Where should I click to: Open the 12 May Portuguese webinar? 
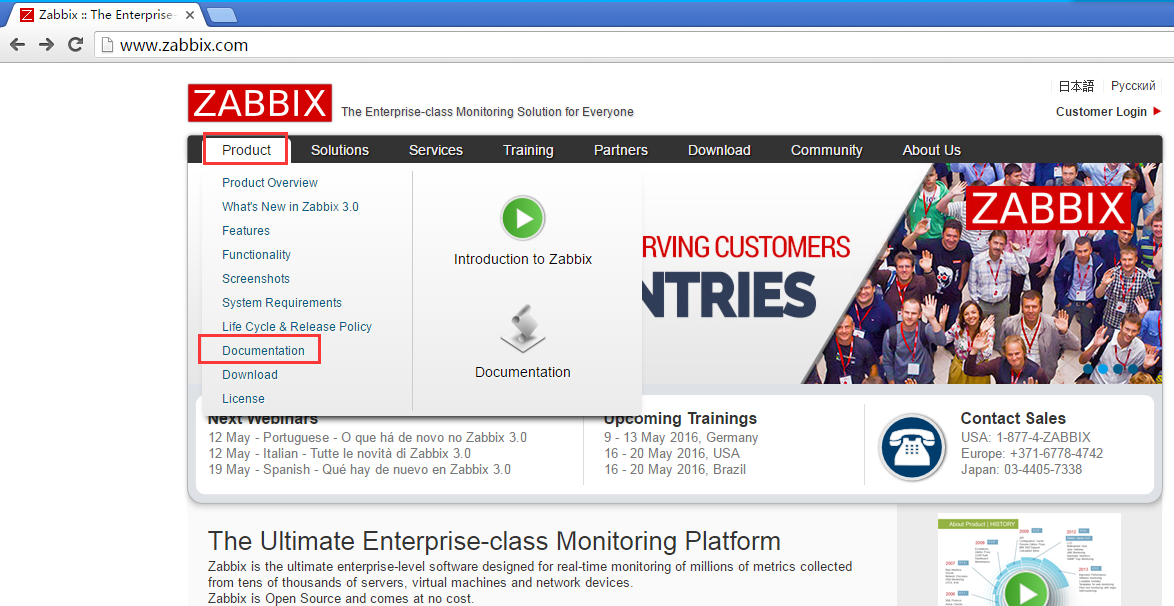click(x=368, y=437)
